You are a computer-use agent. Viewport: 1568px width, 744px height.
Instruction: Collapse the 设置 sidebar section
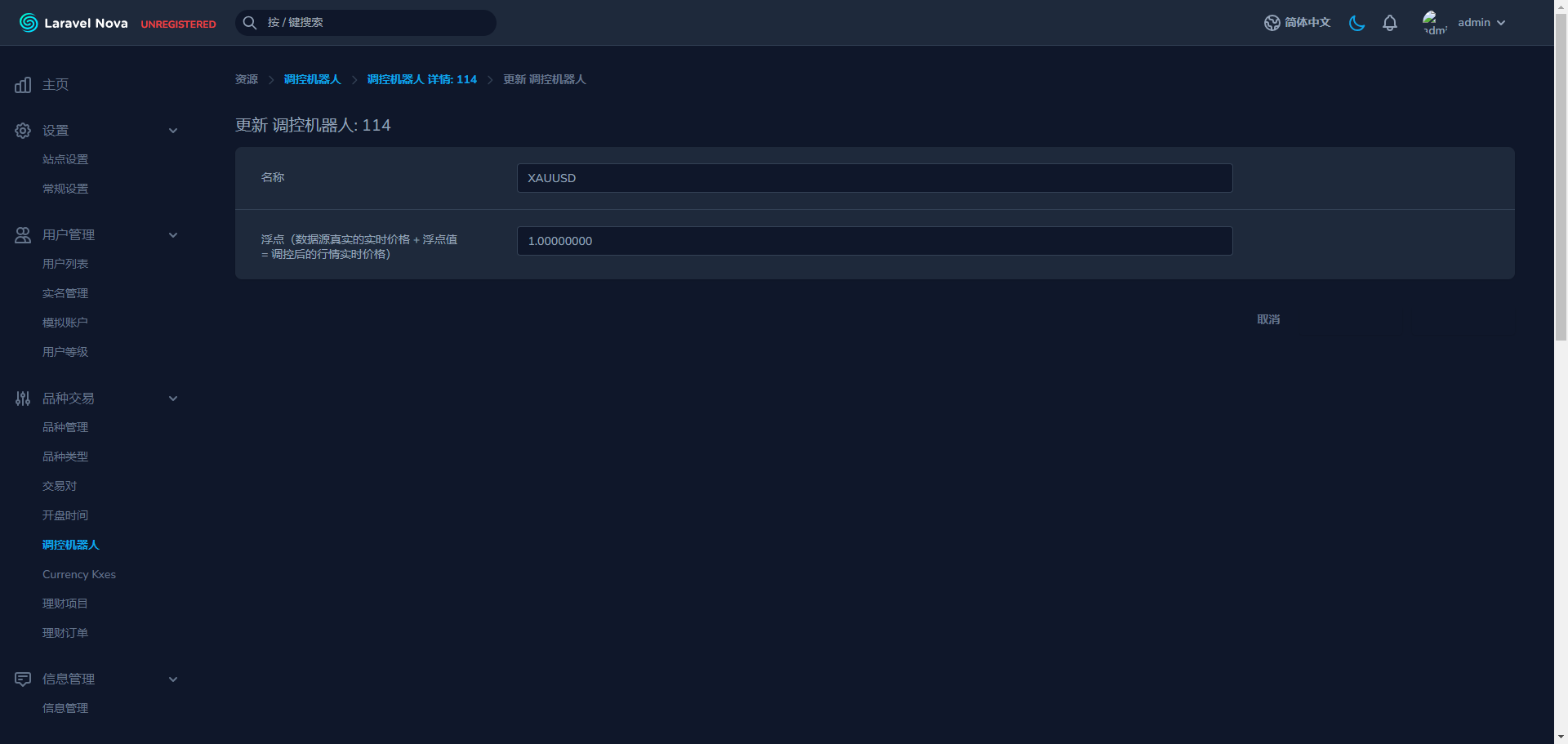(173, 131)
